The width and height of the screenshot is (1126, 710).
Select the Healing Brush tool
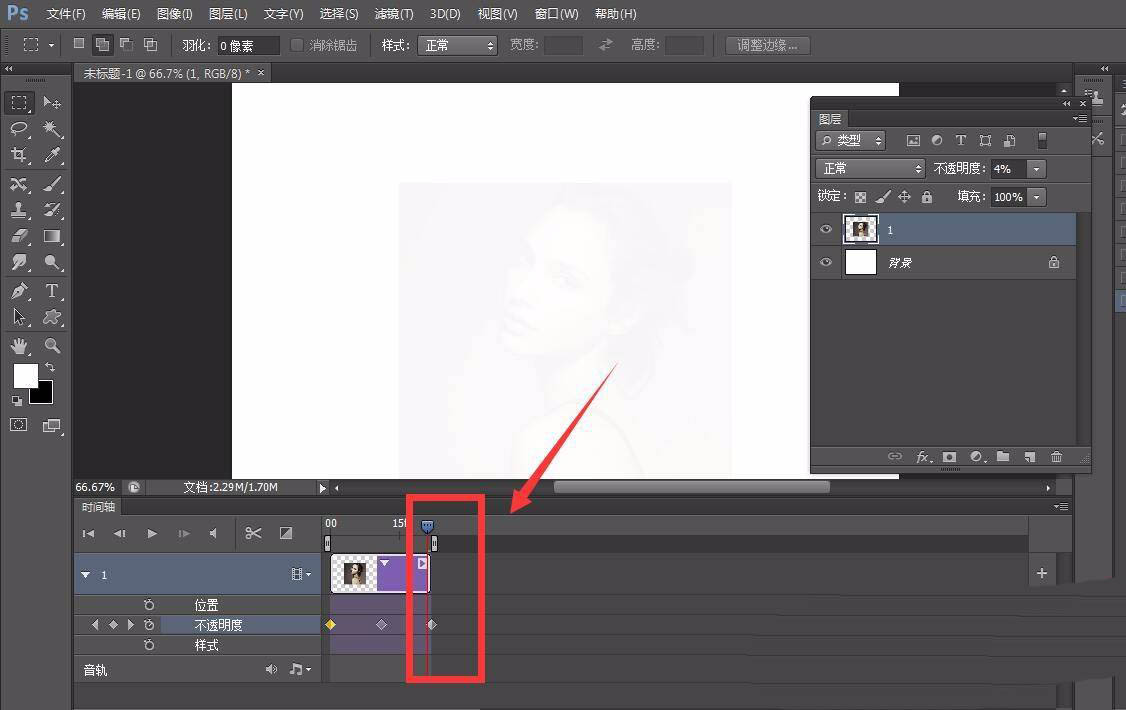point(19,184)
